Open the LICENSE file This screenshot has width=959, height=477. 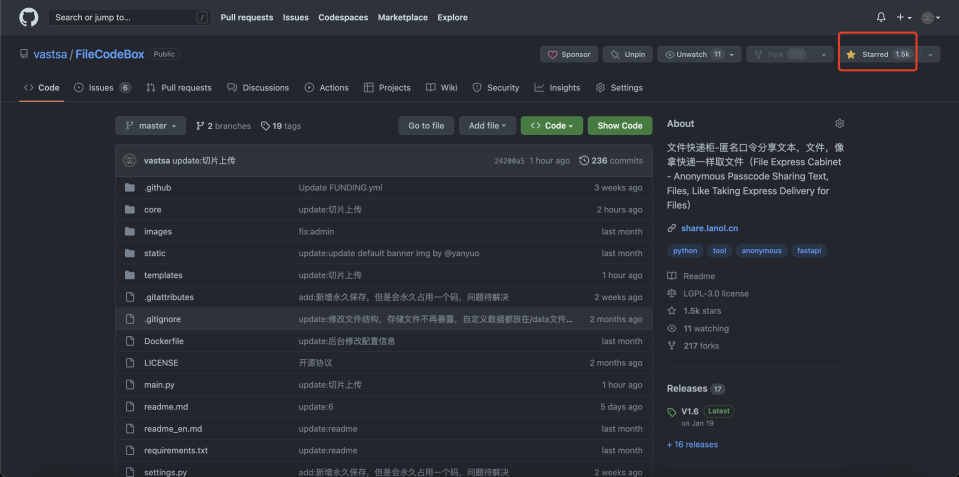(x=161, y=363)
